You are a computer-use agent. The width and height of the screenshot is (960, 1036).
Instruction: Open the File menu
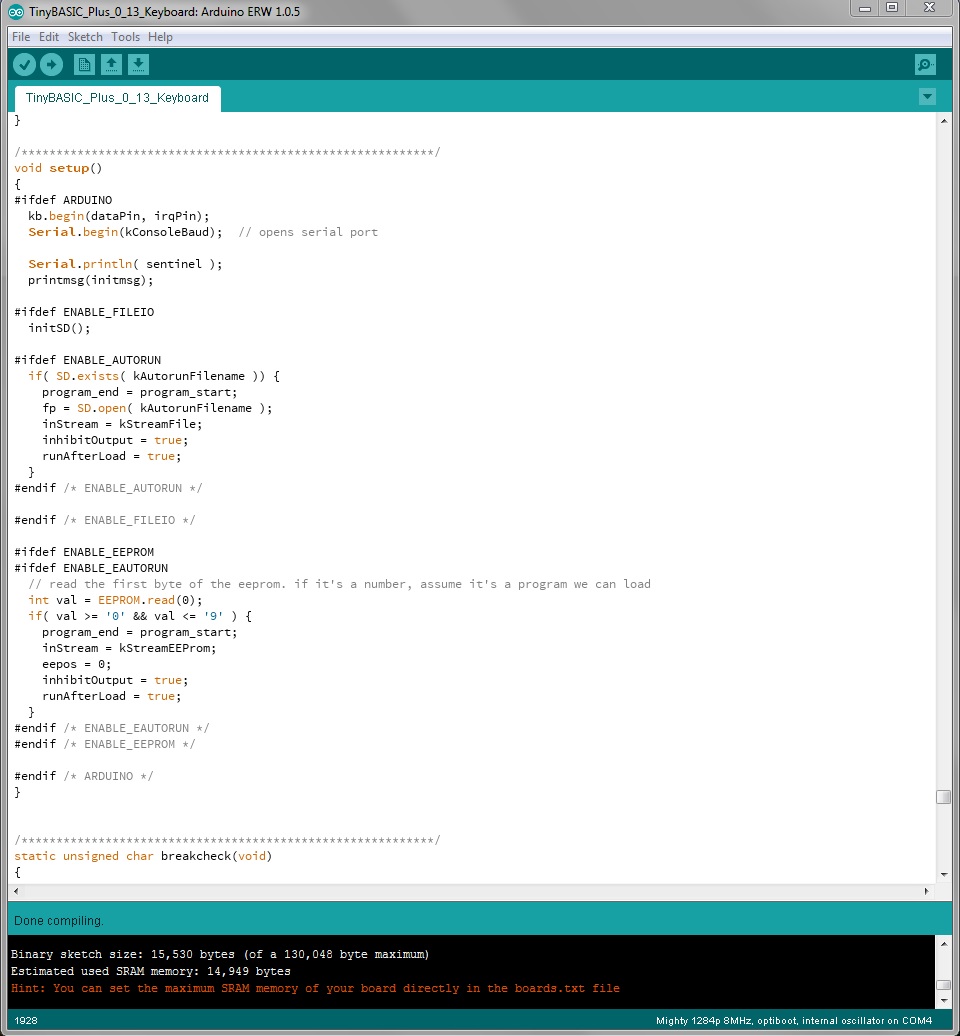click(x=19, y=36)
